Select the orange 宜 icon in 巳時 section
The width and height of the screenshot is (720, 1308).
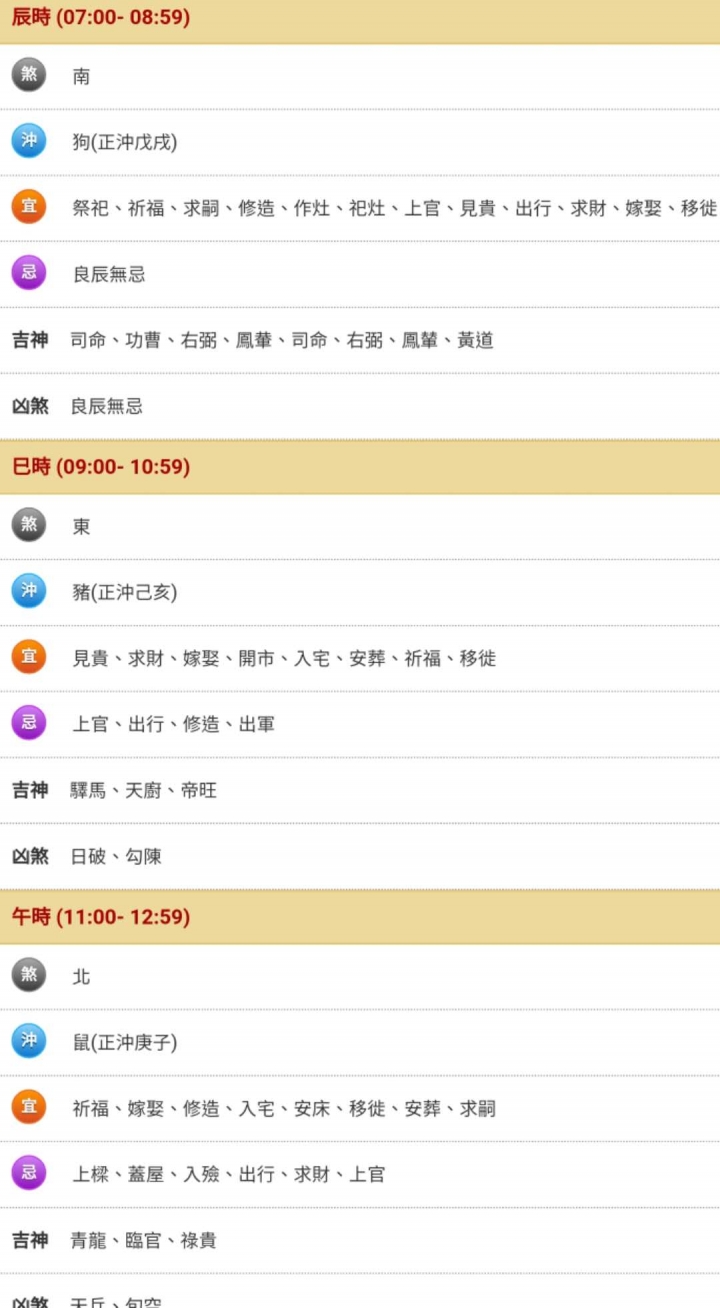29,657
